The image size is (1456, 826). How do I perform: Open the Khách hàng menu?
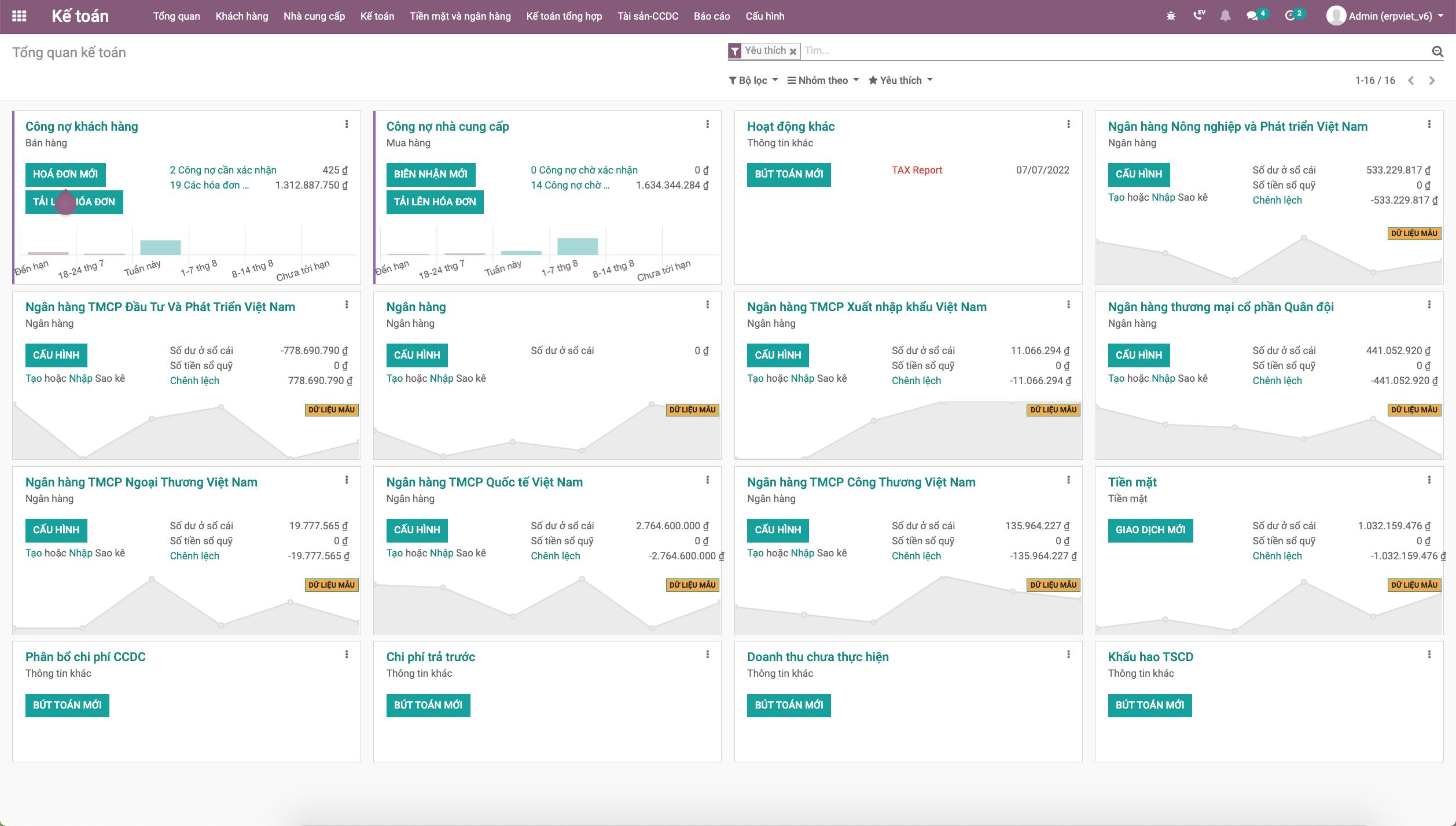tap(241, 16)
